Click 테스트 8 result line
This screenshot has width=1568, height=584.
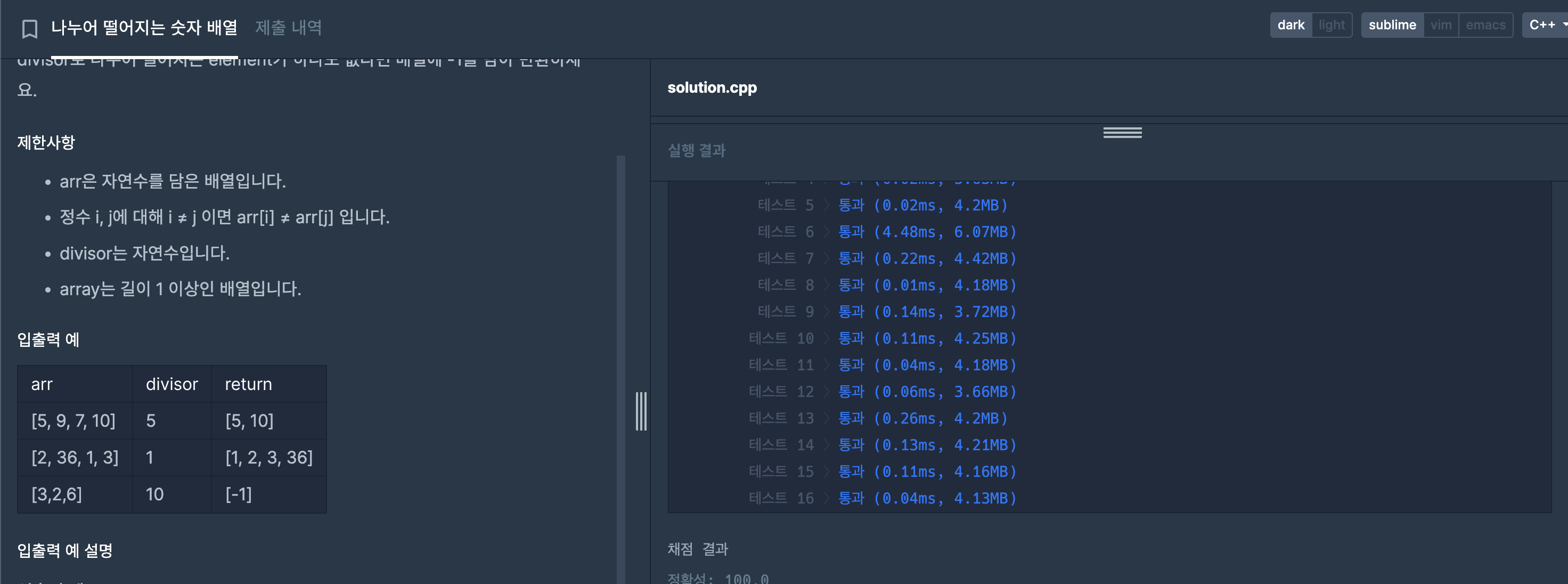[887, 285]
